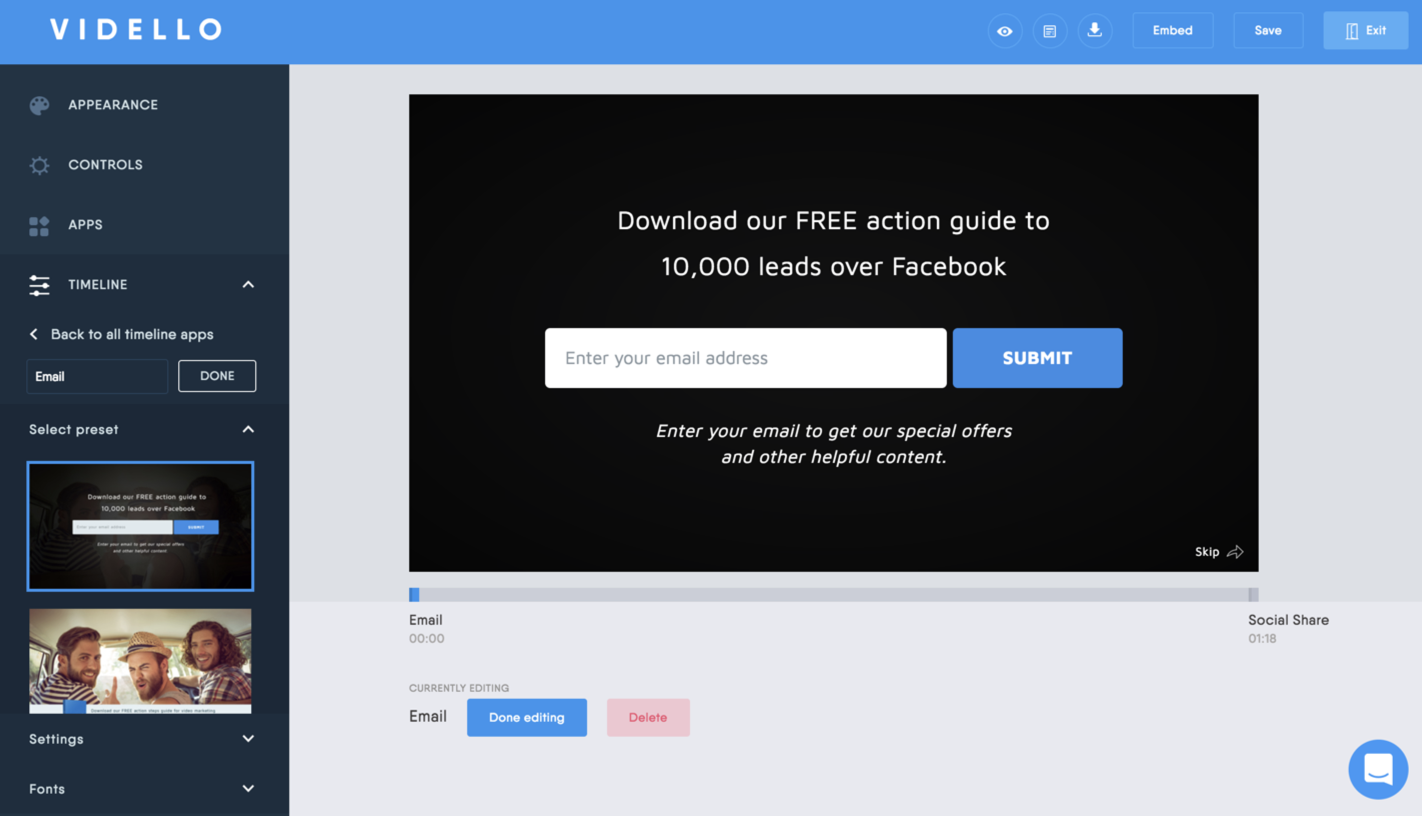
Task: Click the Email marker at timeline start
Action: (x=414, y=595)
